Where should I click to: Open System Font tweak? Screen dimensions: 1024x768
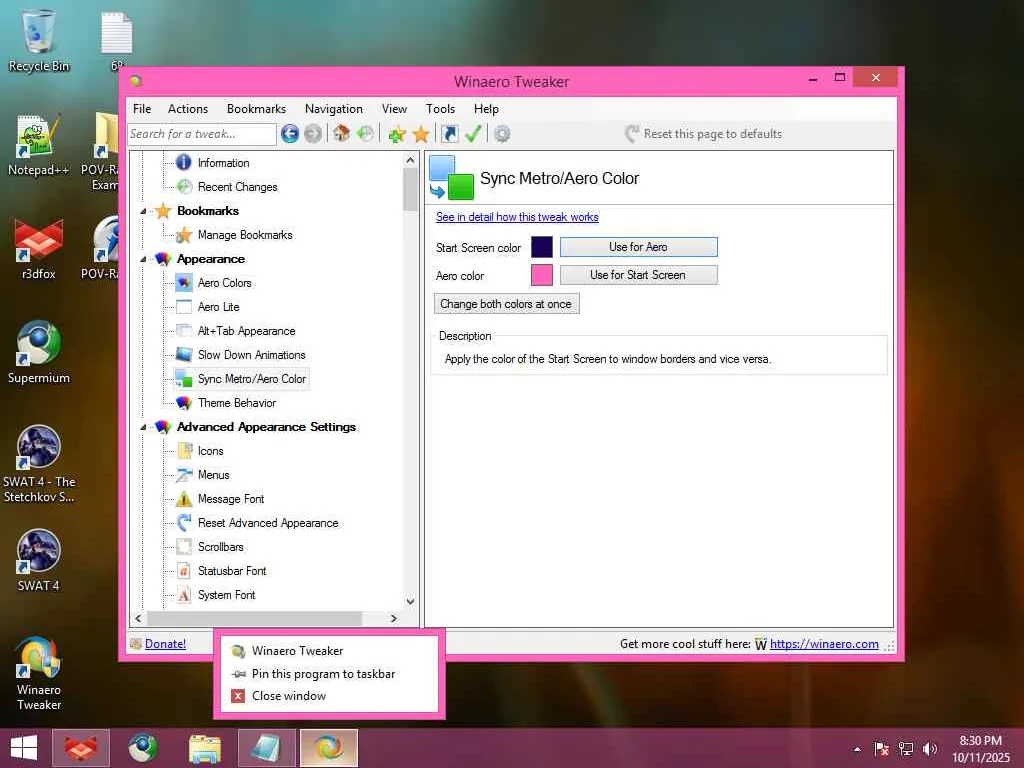(226, 595)
